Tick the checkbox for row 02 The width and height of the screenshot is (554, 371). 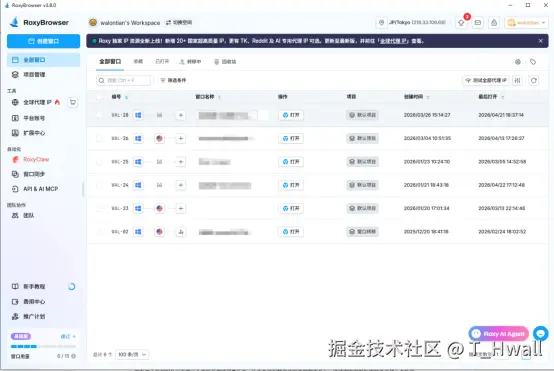coord(99,231)
